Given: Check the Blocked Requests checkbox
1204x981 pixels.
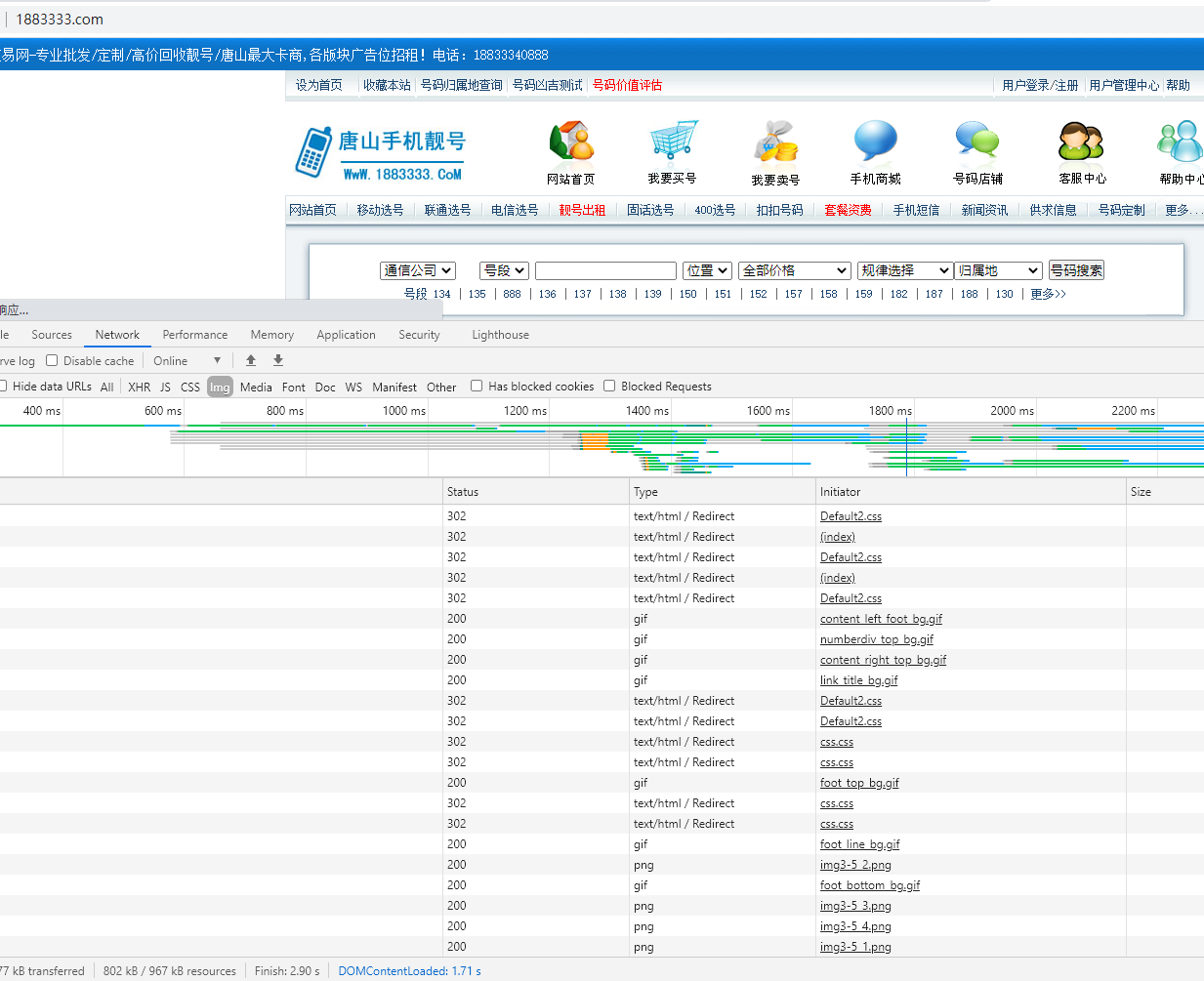Looking at the screenshot, I should (x=609, y=386).
